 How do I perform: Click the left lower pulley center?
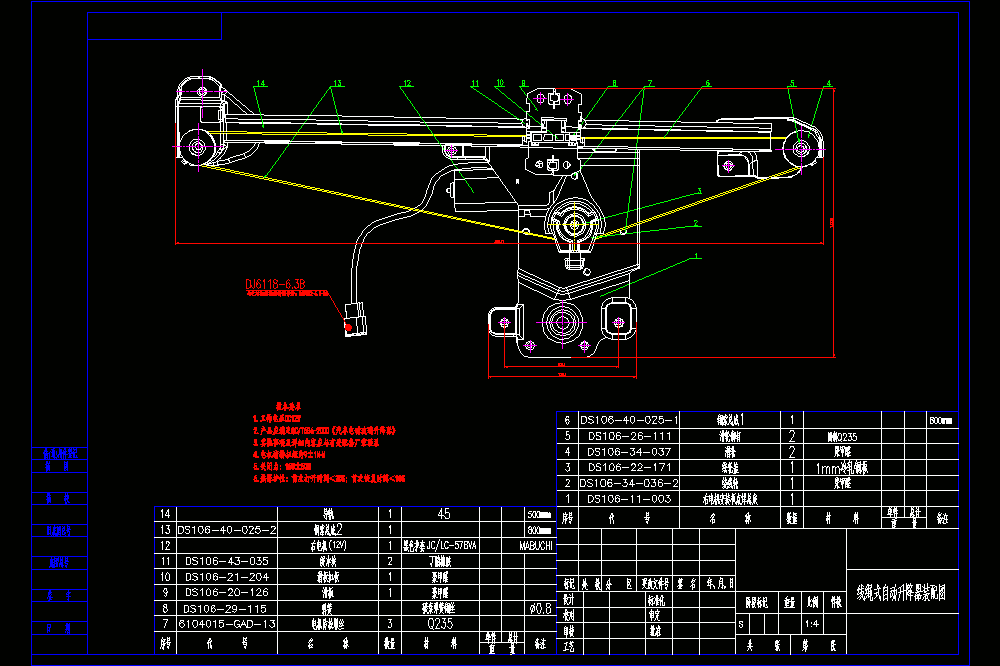click(x=198, y=147)
